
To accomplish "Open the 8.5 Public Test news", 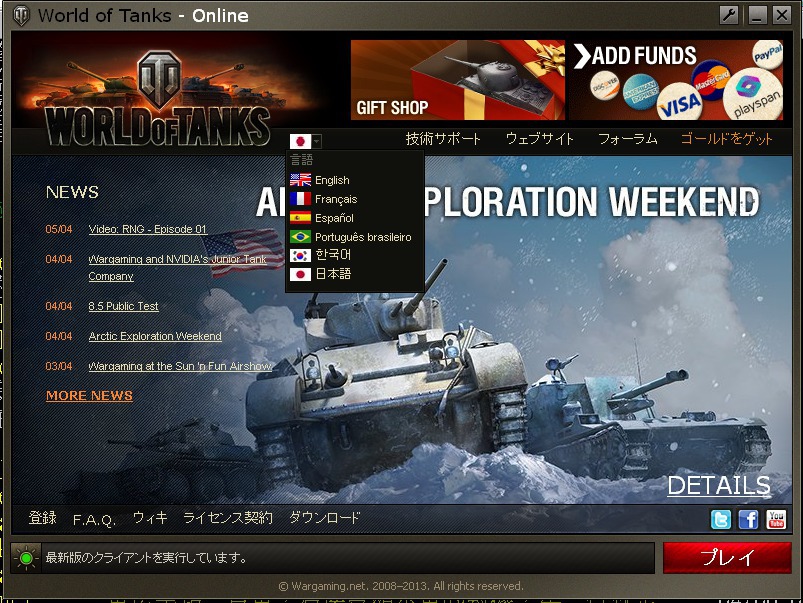I will click(123, 306).
